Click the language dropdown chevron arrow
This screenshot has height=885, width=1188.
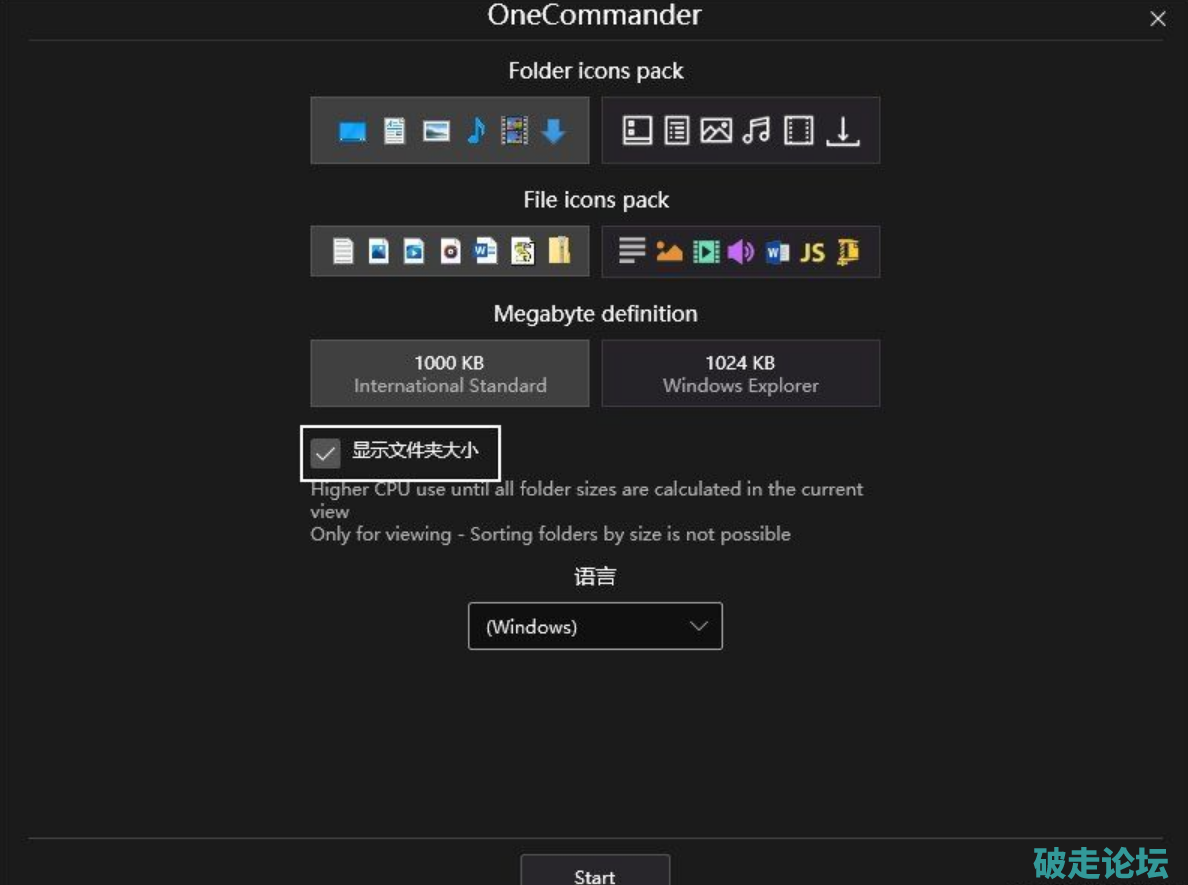pos(699,627)
